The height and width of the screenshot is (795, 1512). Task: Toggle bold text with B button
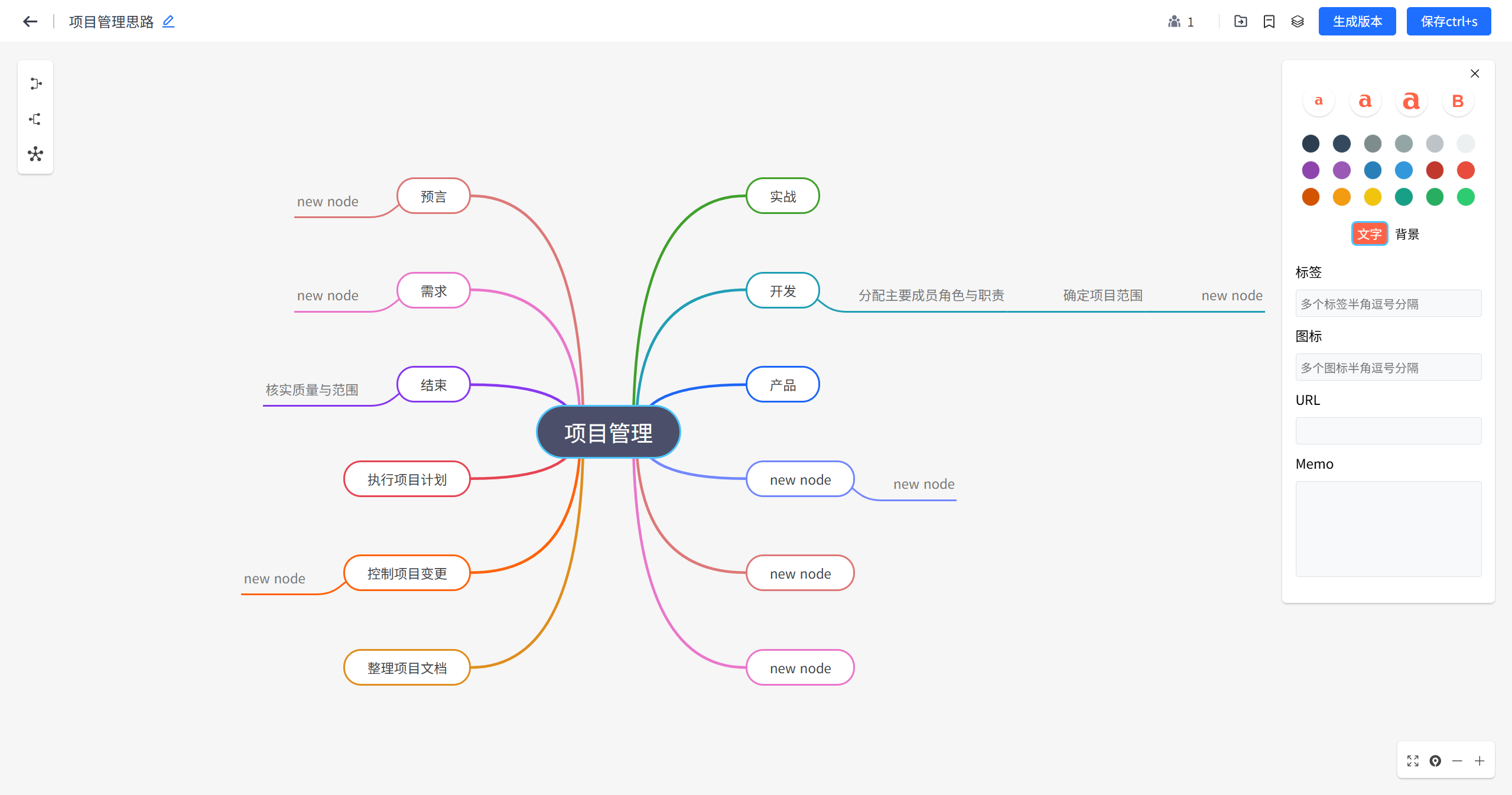1458,101
